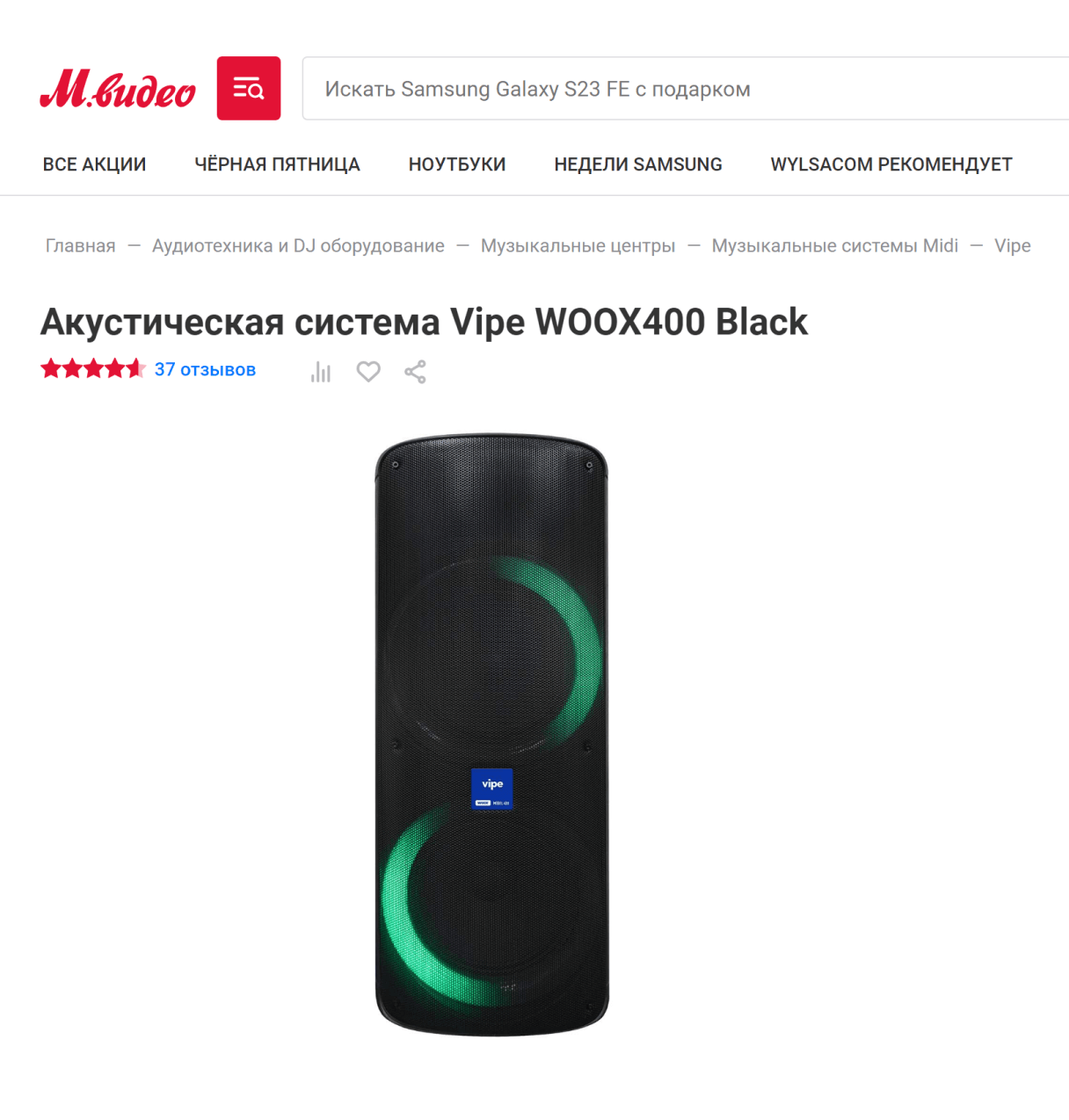The height and width of the screenshot is (1120, 1069).
Task: Open the ВСЕ АКЦИИ menu item
Action: [94, 164]
